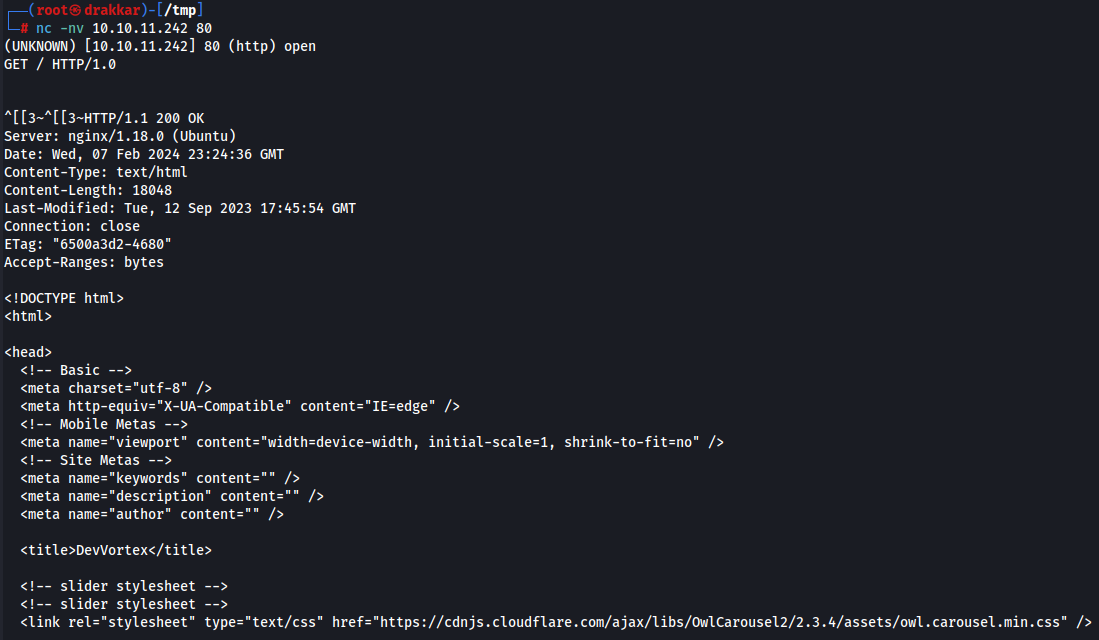Click the X-UA-Compatible meta tag
The height and width of the screenshot is (640, 1099).
point(240,406)
